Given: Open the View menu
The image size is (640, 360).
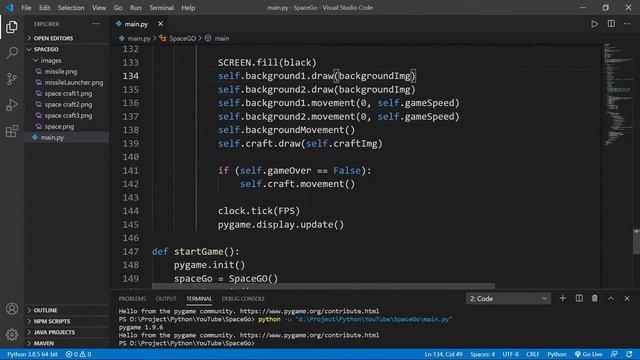Looking at the screenshot, I should [x=99, y=8].
